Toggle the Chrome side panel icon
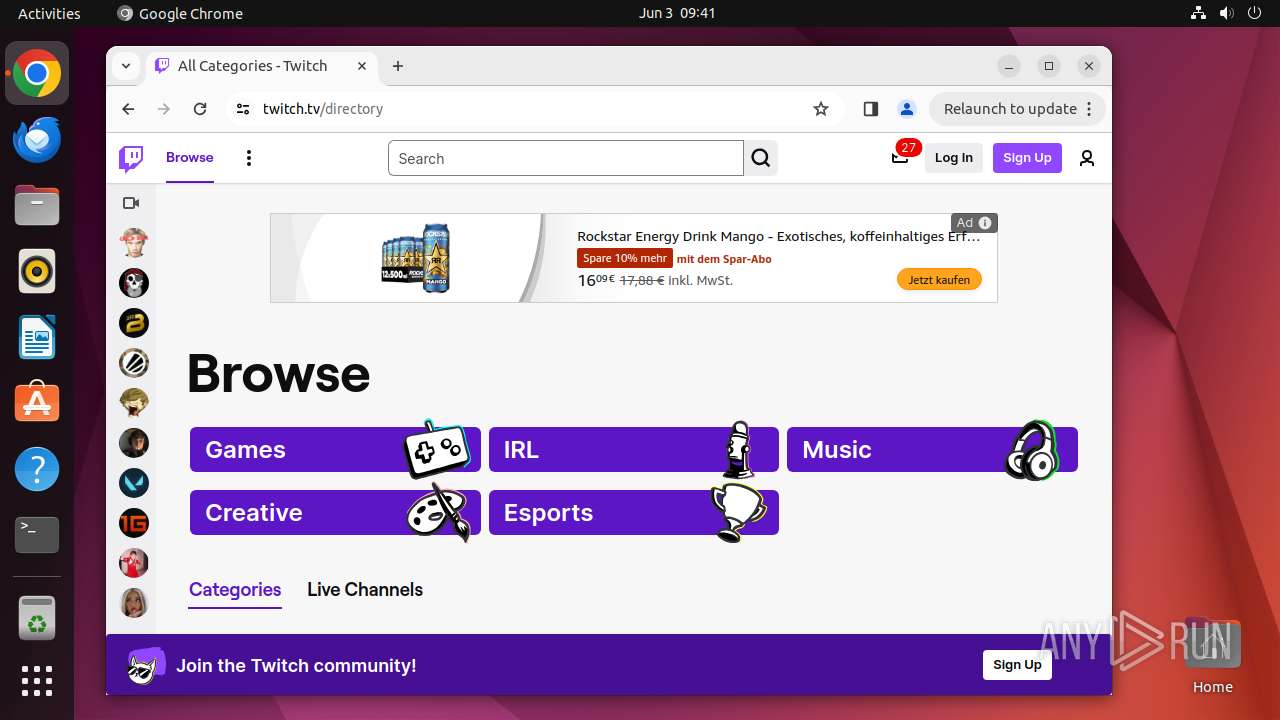The height and width of the screenshot is (720, 1280). point(871,109)
